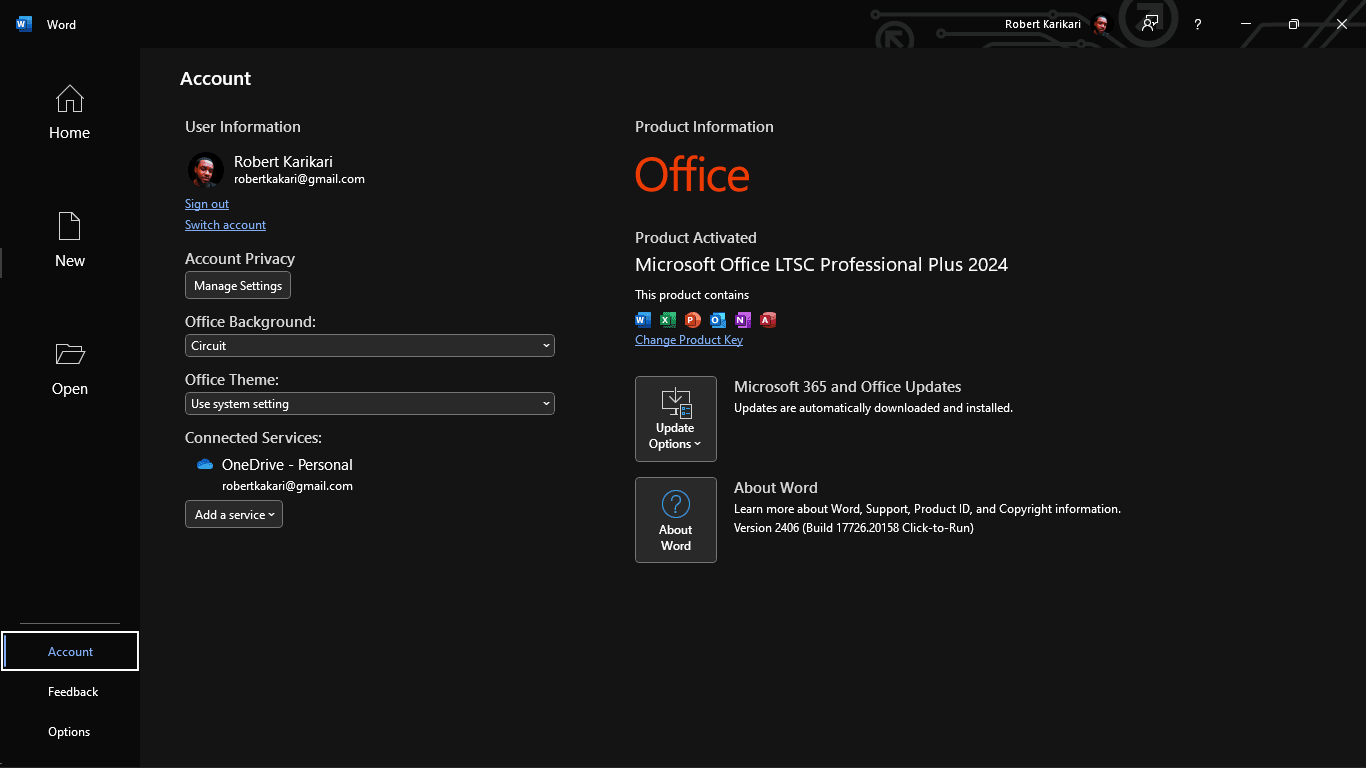Screen dimensions: 1366x768
Task: Open the Update Options menu
Action: (676, 419)
